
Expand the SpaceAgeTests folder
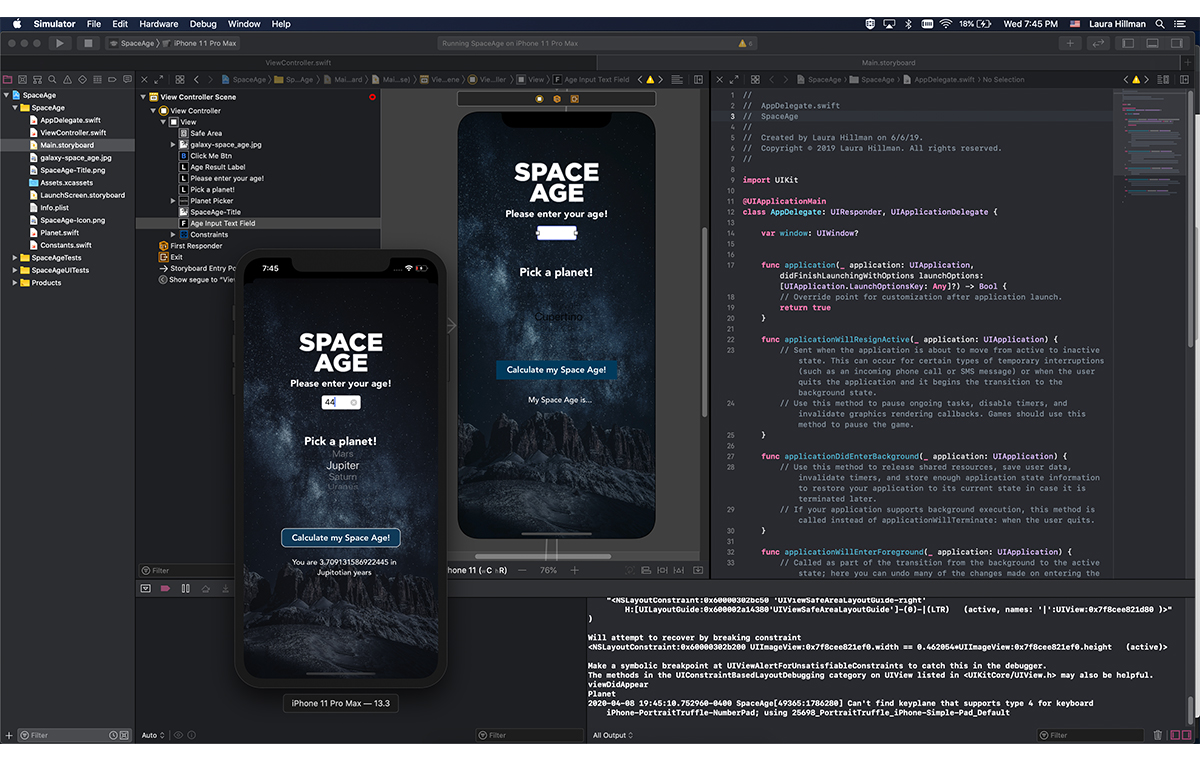(15, 258)
